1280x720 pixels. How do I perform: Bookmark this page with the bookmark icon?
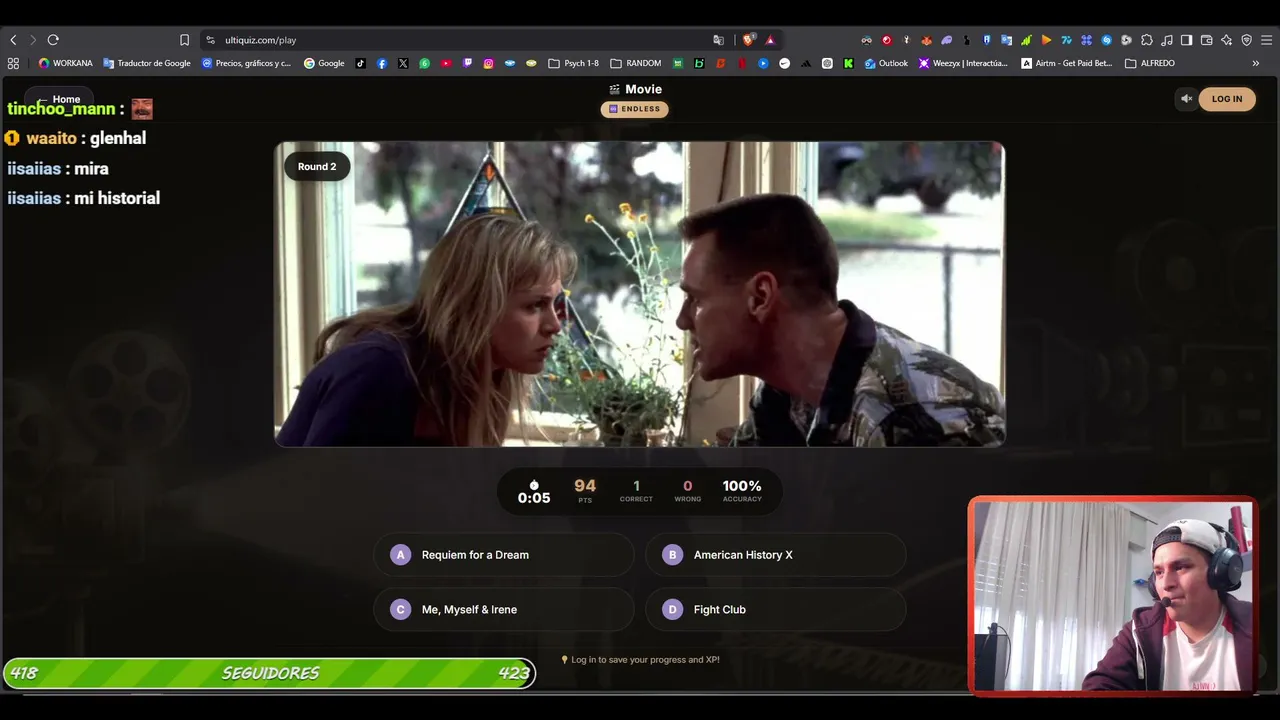coord(184,40)
